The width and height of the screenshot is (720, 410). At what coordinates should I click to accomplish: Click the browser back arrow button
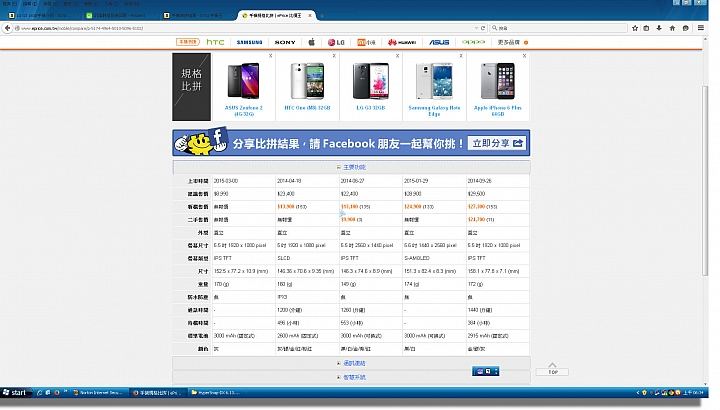(7, 28)
